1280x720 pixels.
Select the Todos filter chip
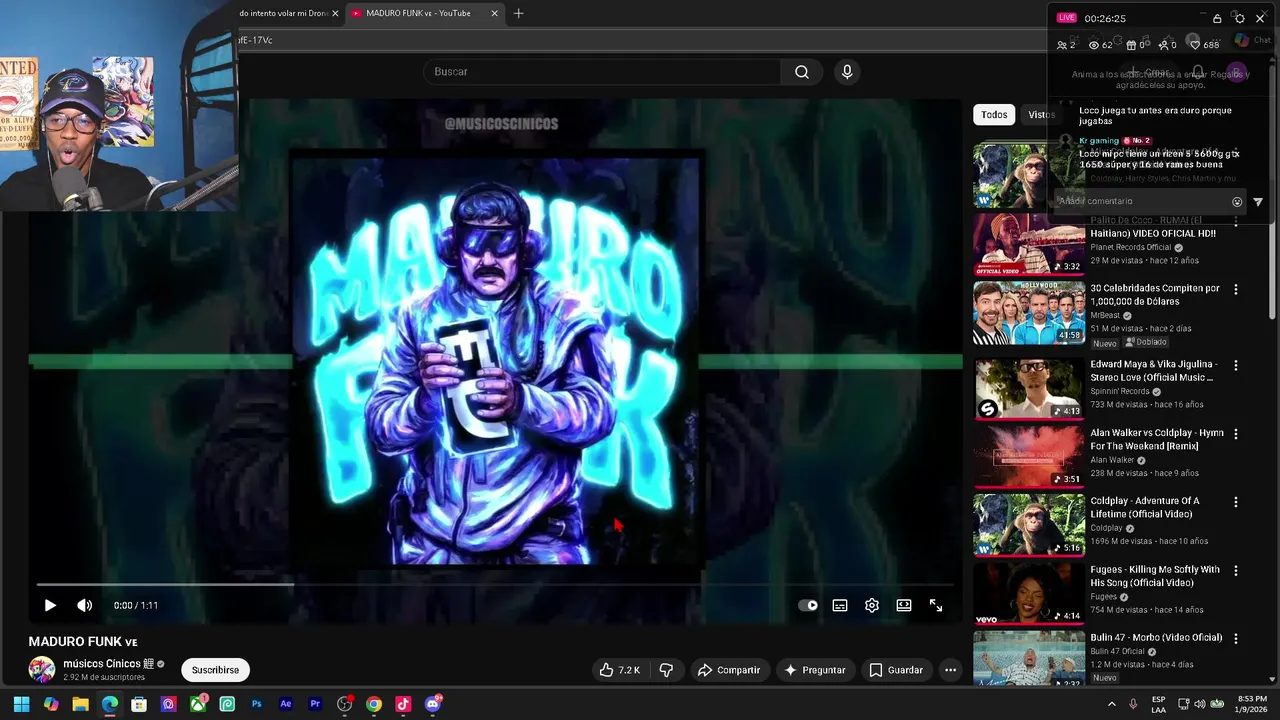click(994, 115)
